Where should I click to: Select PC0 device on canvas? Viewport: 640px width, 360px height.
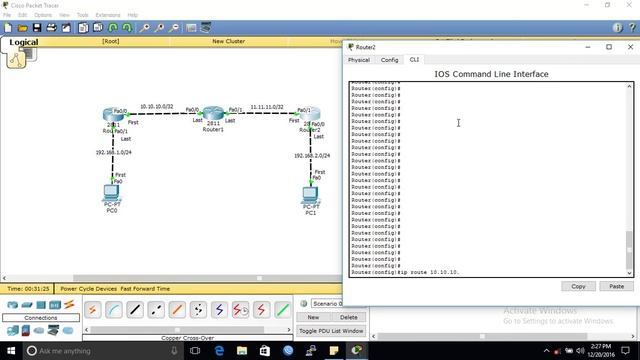tap(111, 193)
